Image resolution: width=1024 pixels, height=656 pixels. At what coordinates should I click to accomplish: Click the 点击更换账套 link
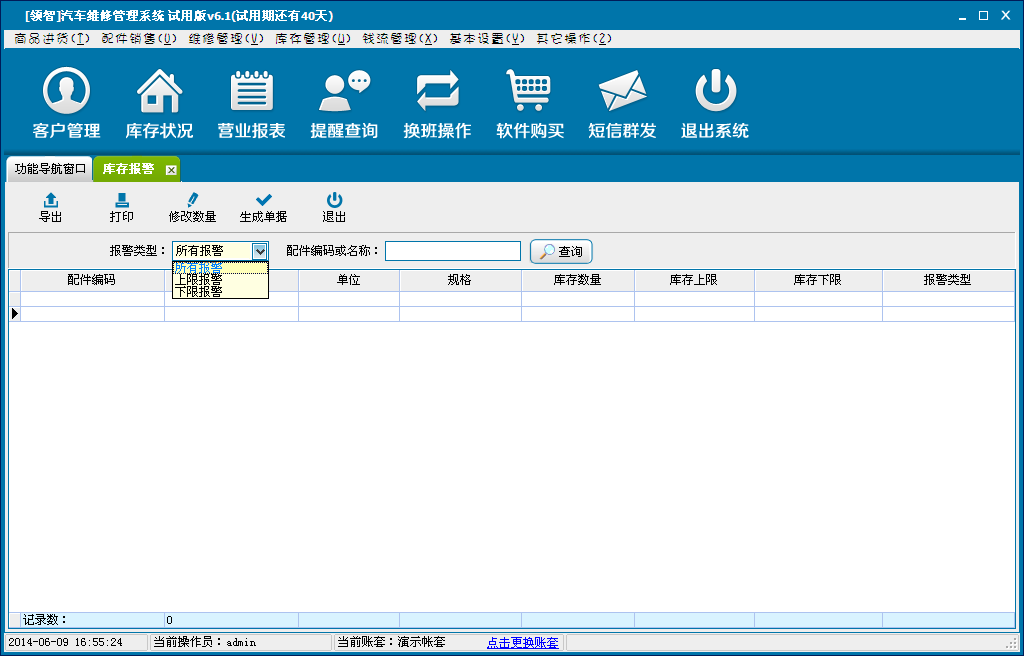click(523, 642)
